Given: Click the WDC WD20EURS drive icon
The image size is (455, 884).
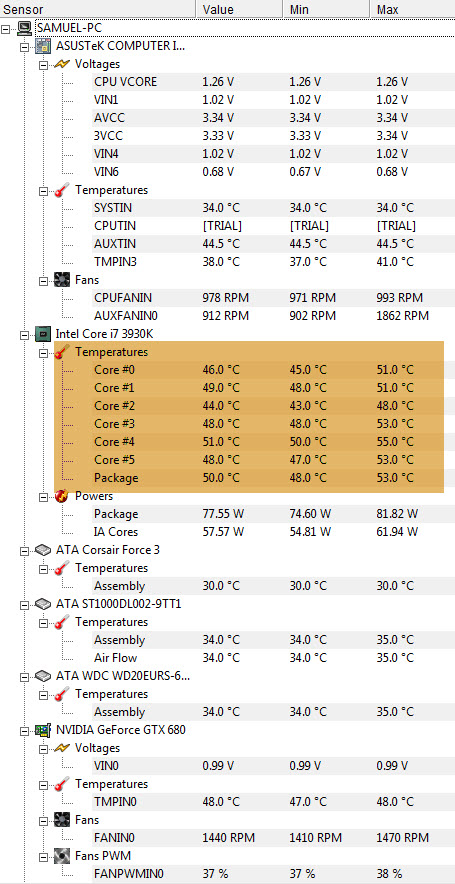Looking at the screenshot, I should [43, 675].
